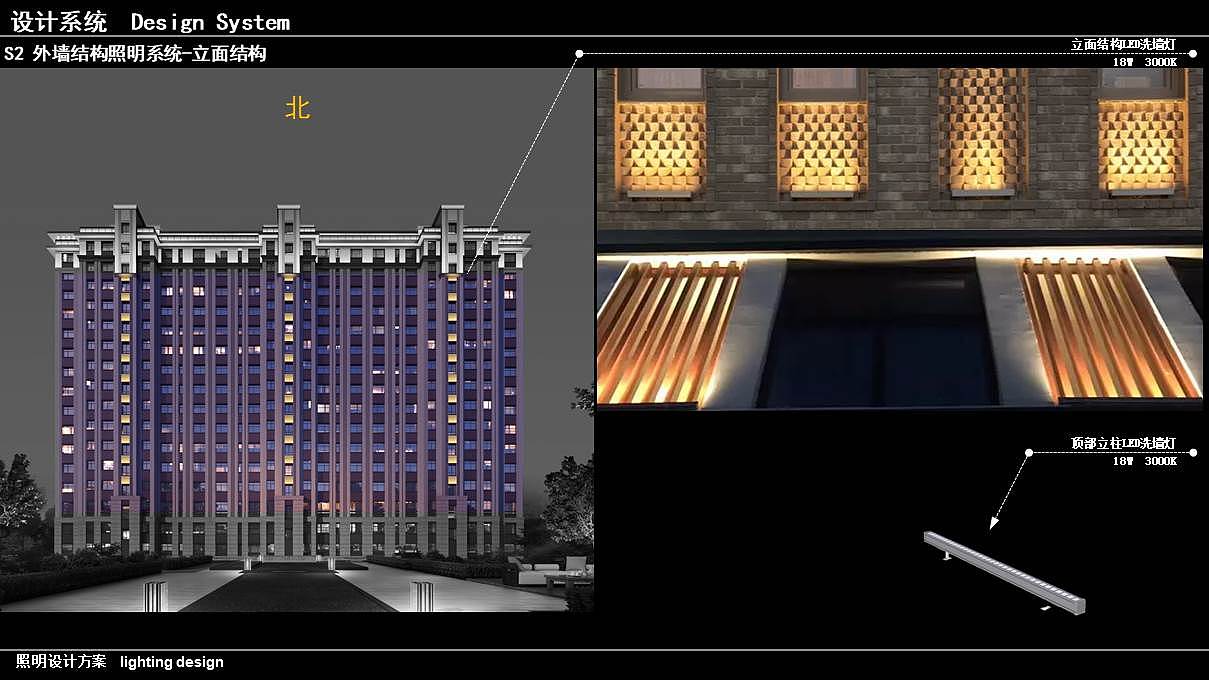This screenshot has height=680, width=1209.
Task: Click the "照明设计方案 lighting design" footer text
Action: (x=120, y=662)
